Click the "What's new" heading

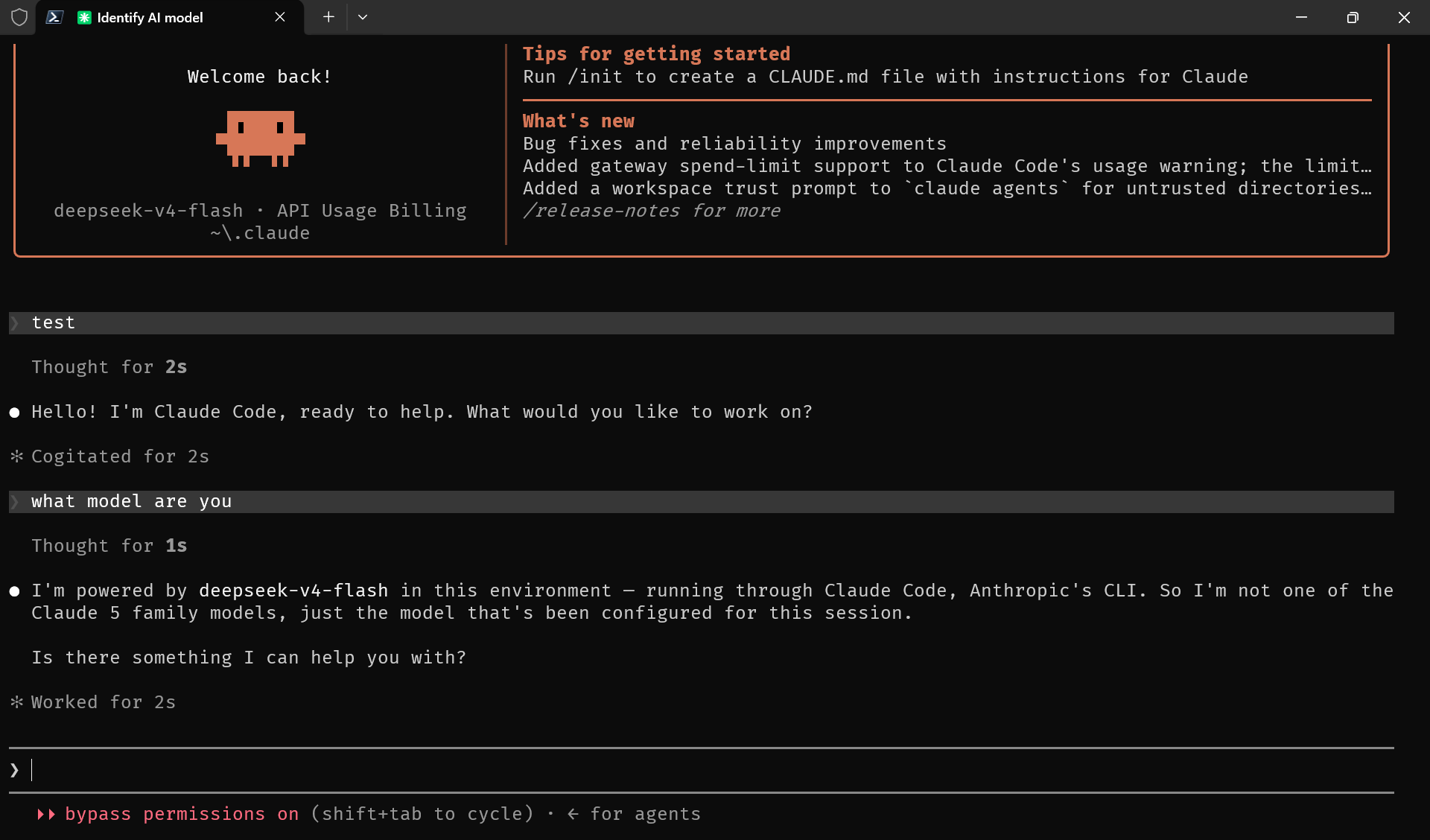pyautogui.click(x=579, y=121)
